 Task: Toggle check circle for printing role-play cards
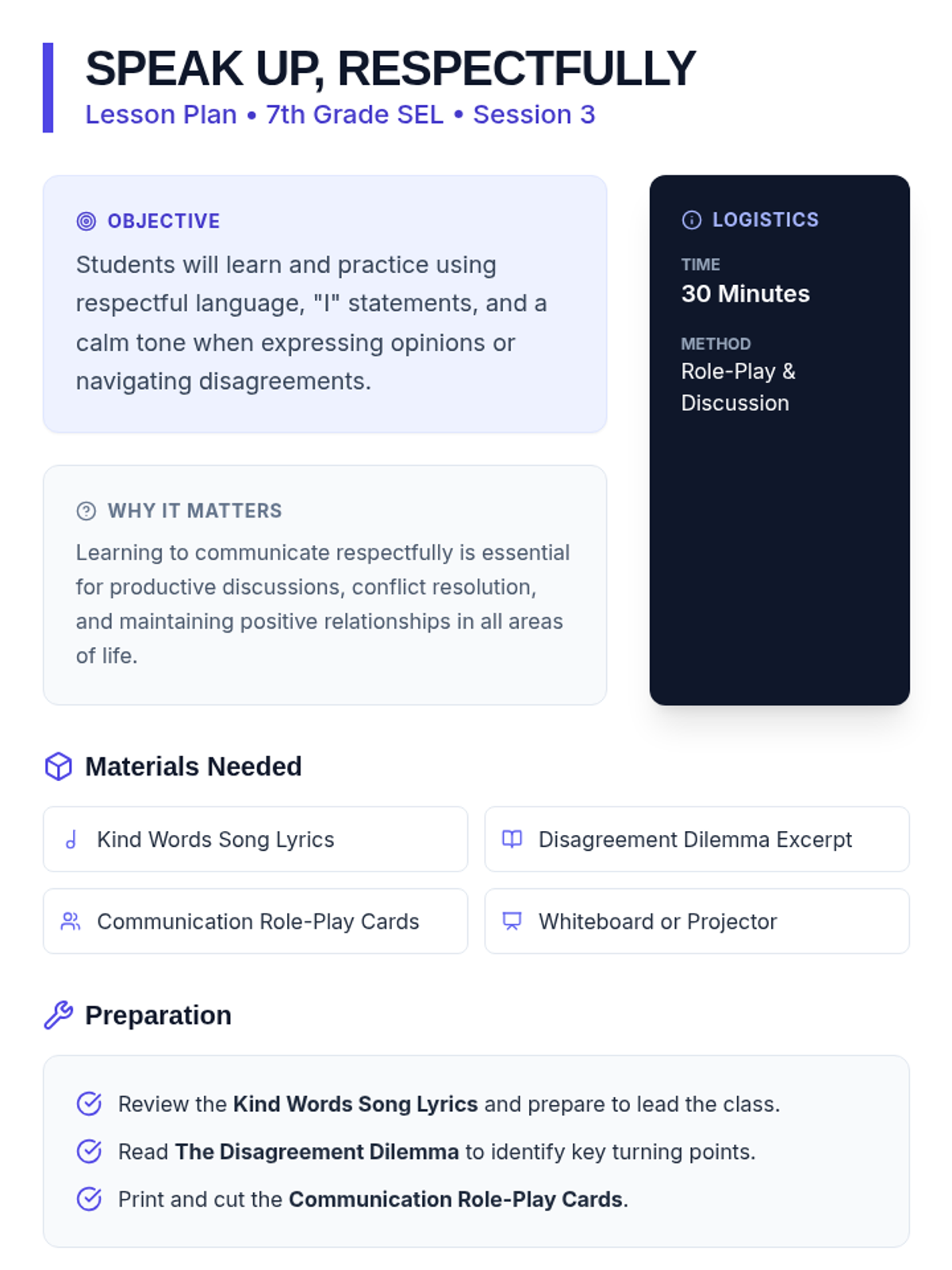coord(89,1199)
